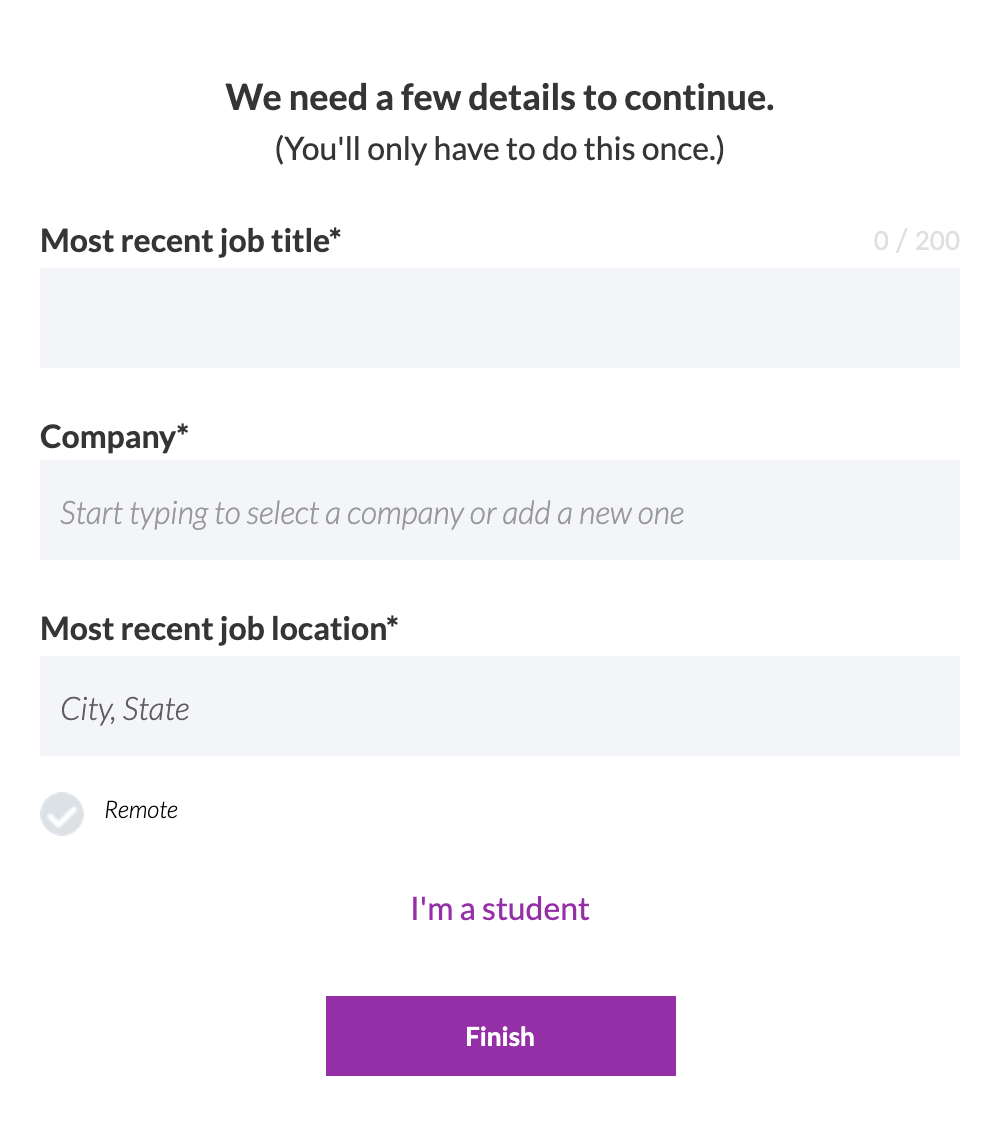Click the 0 / 200 character counter
This screenshot has height=1140, width=994.
[x=916, y=241]
